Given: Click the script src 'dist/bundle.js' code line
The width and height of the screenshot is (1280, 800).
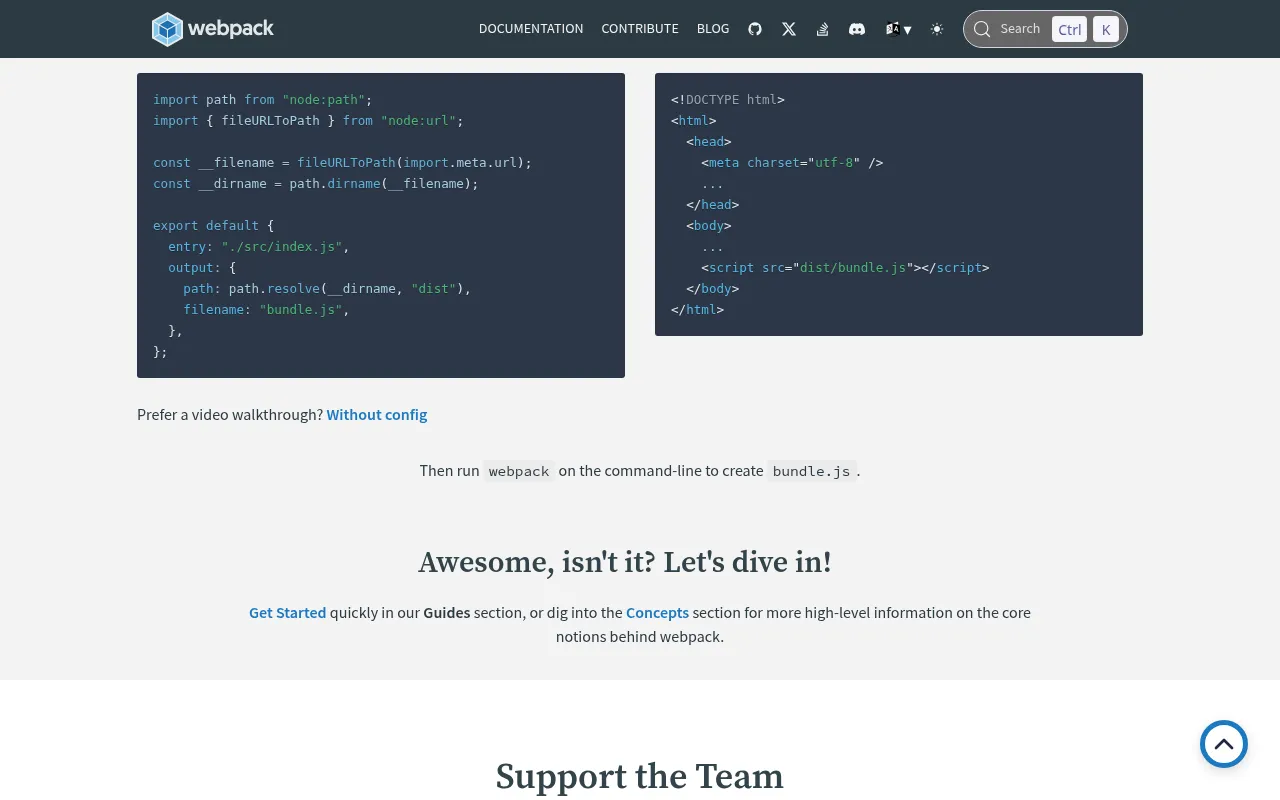Looking at the screenshot, I should point(845,267).
